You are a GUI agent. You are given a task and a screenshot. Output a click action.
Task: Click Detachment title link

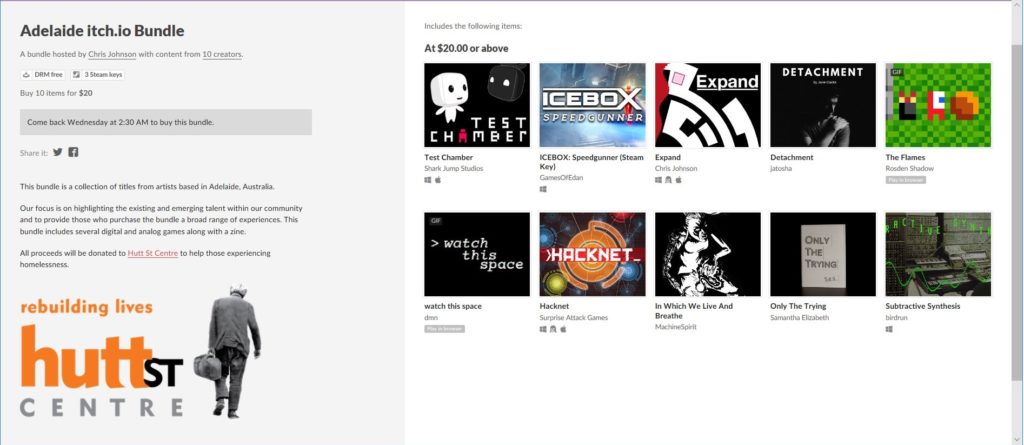792,157
